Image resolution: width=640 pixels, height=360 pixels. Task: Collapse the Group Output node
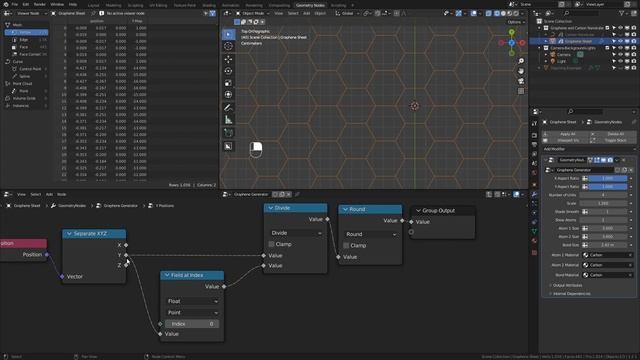tap(418, 211)
